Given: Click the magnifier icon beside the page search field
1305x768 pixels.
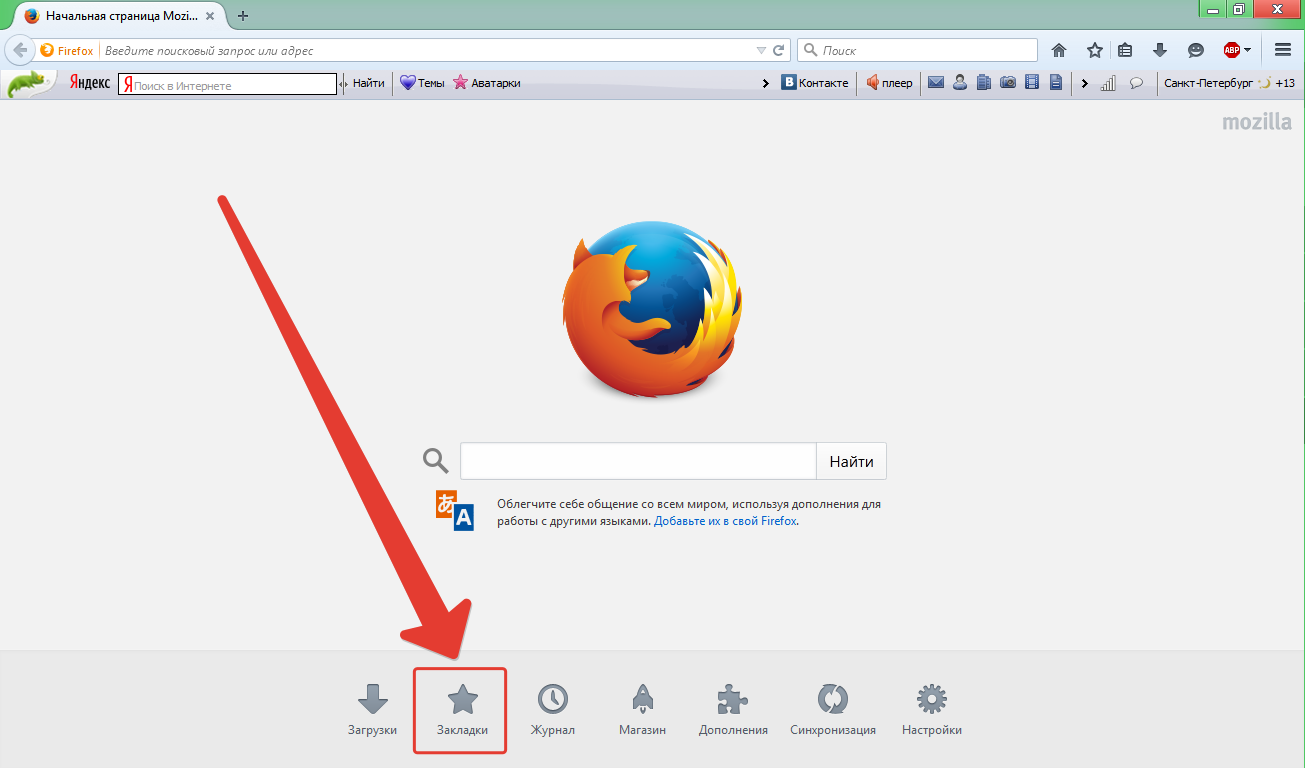Looking at the screenshot, I should click(x=435, y=460).
